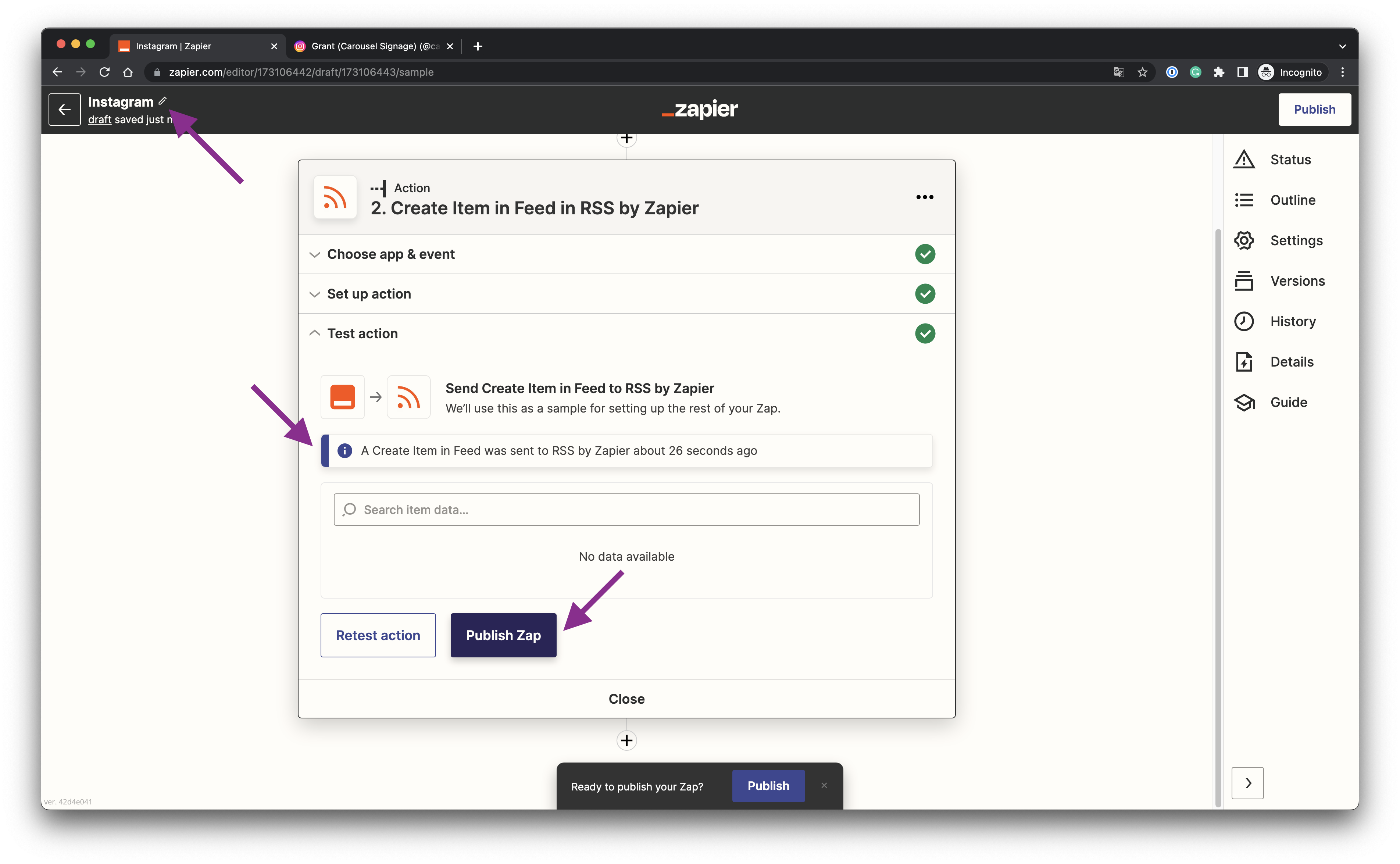1400x864 pixels.
Task: Click Retest action button
Action: [378, 635]
